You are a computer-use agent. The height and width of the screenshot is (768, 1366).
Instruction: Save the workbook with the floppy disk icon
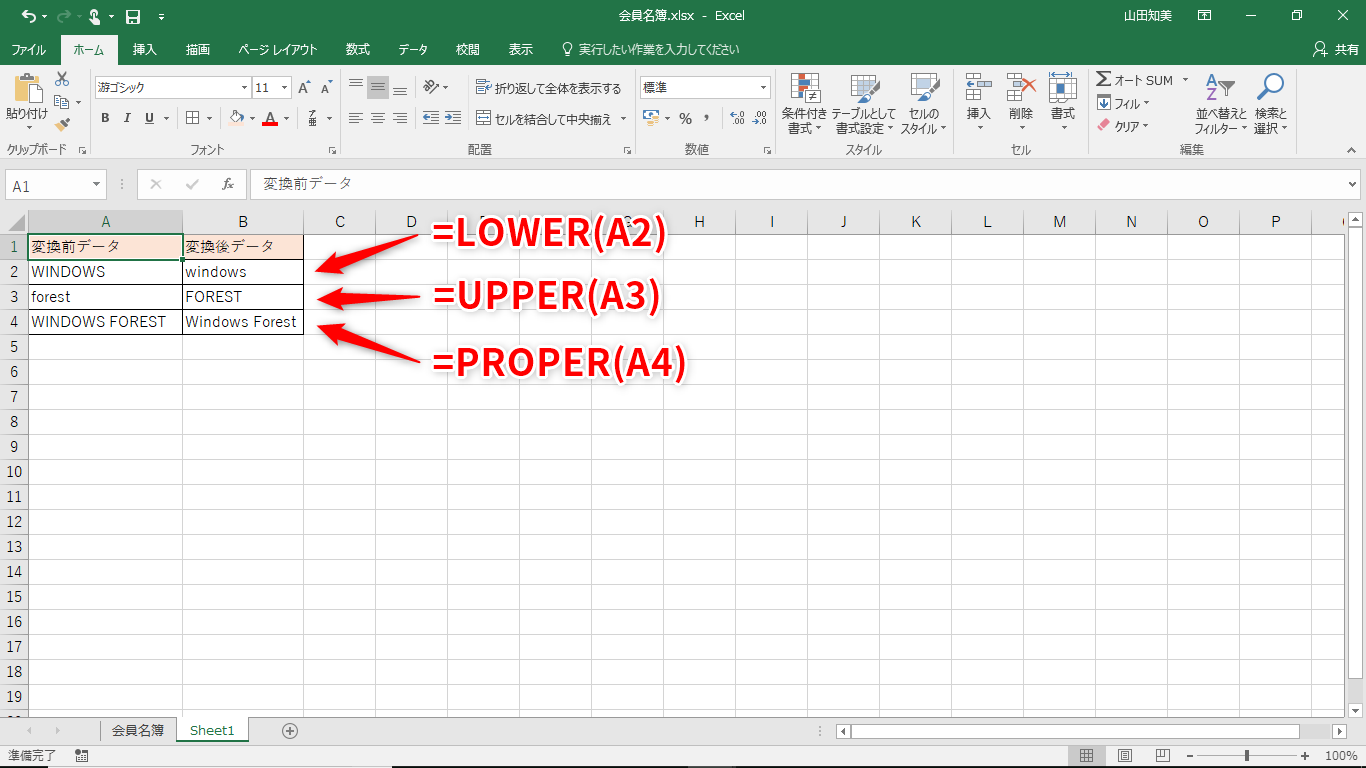[132, 16]
